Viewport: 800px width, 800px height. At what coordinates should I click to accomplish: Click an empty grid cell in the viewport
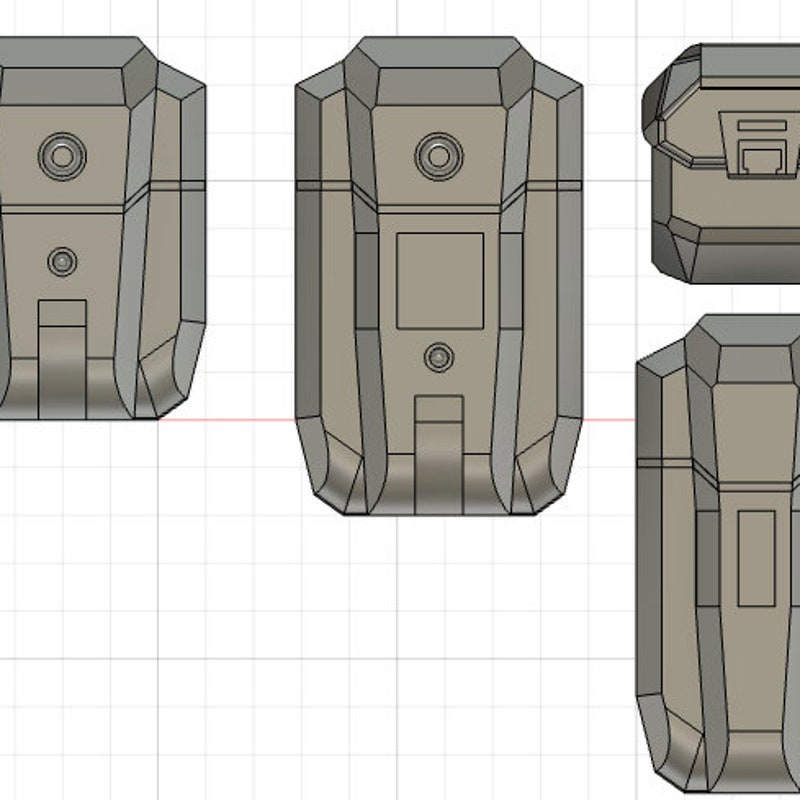pyautogui.click(x=250, y=650)
